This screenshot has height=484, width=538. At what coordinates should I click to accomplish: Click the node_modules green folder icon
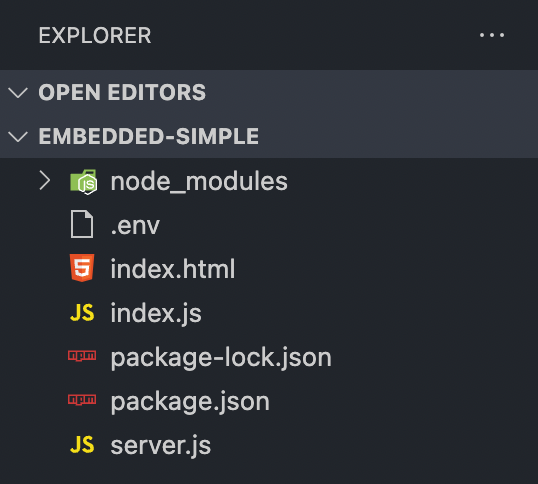(x=83, y=181)
